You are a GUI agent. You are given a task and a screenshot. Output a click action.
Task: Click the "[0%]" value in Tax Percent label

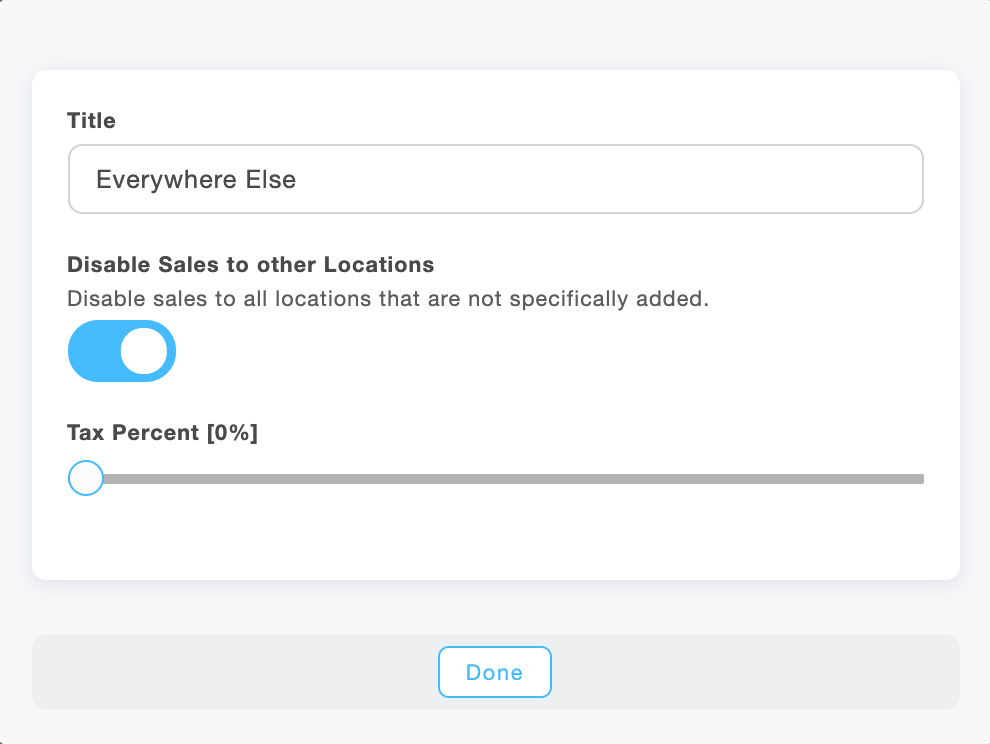click(x=231, y=433)
